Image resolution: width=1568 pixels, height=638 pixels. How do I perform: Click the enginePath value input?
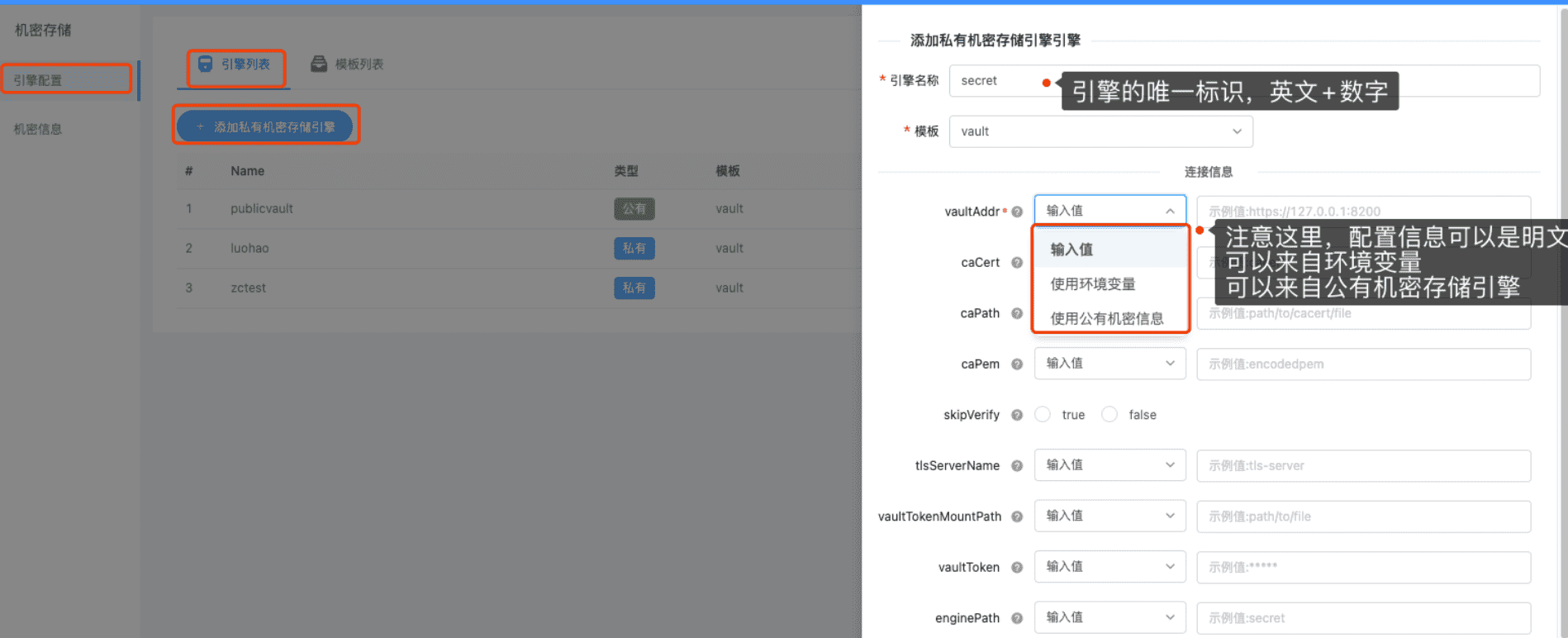[1363, 618]
